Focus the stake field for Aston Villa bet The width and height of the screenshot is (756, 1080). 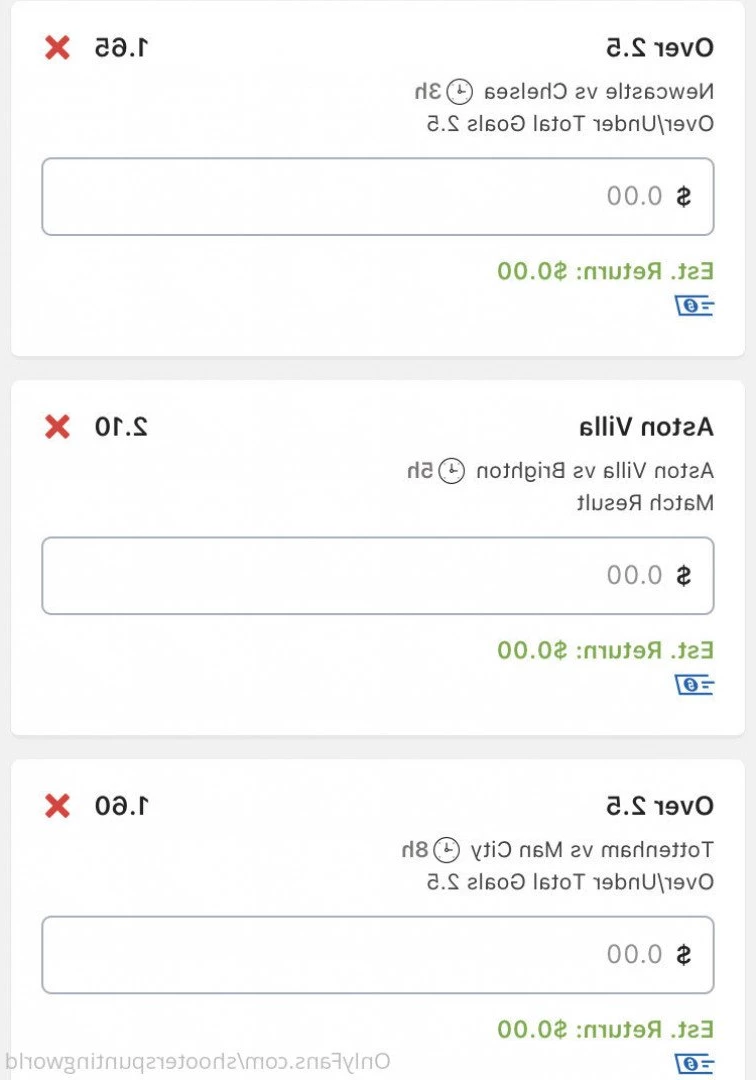click(377, 576)
